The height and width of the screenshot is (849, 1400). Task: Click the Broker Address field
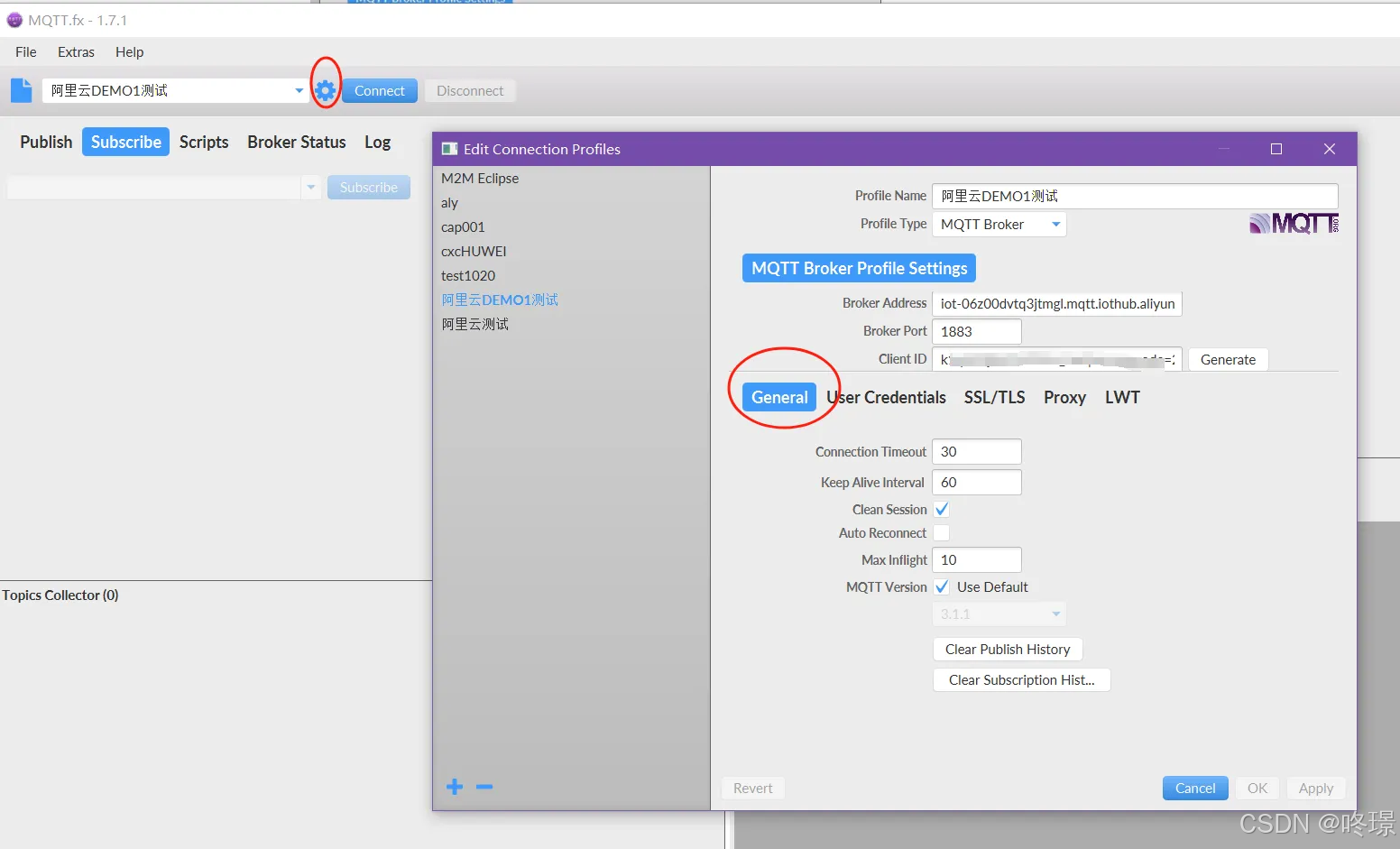click(1056, 304)
